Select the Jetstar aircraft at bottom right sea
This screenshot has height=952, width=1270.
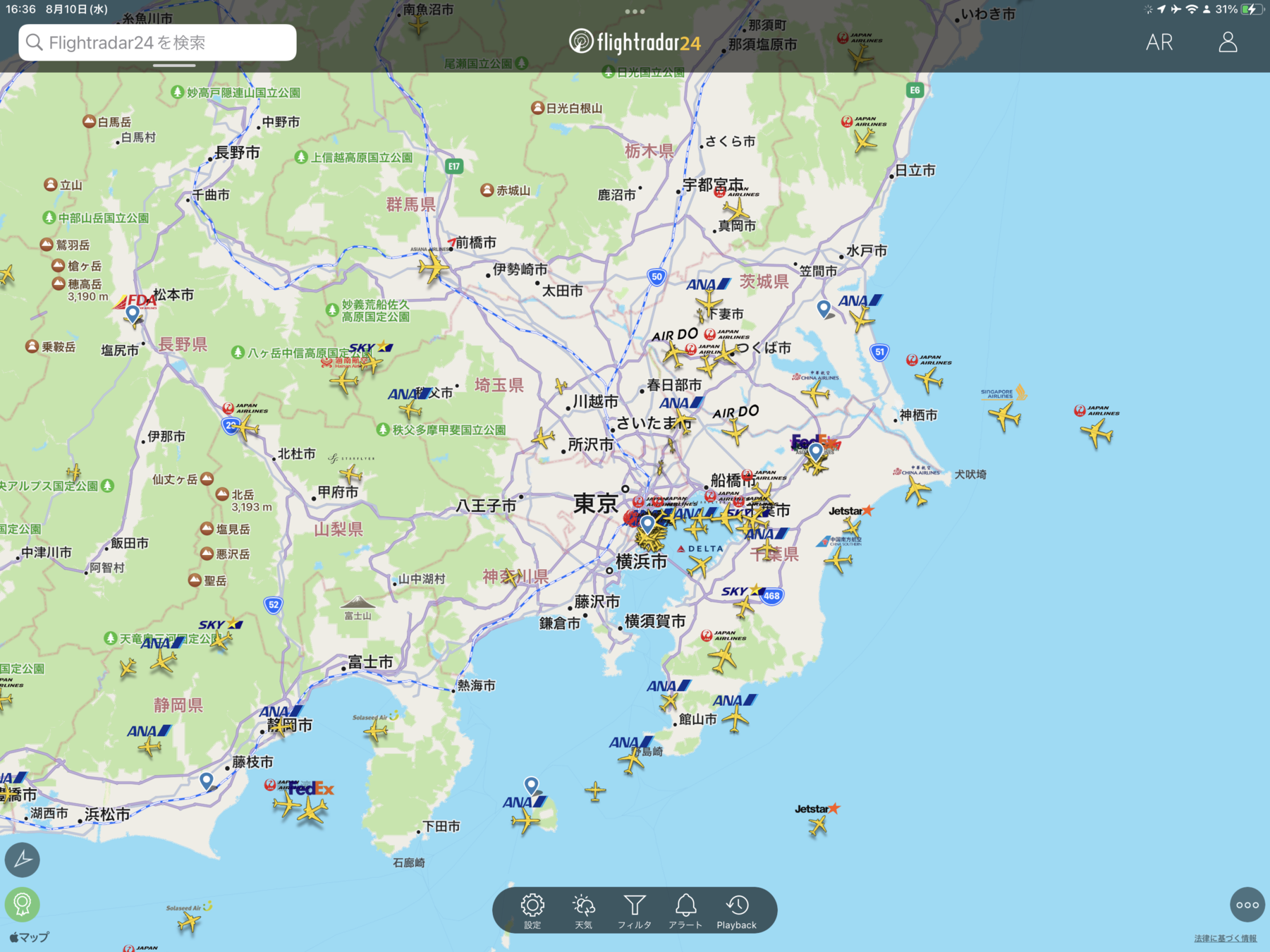click(818, 824)
